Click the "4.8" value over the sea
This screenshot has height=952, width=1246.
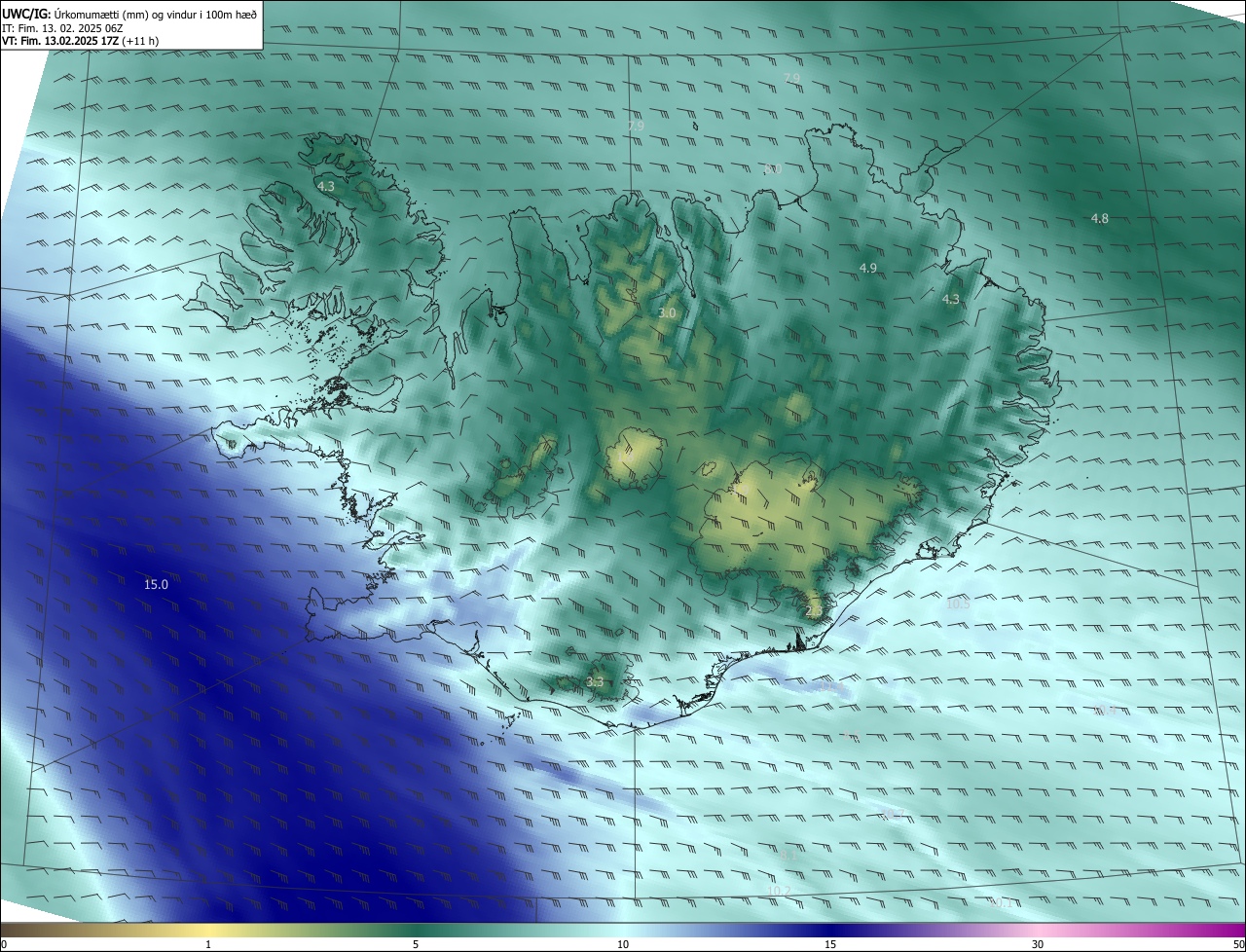(x=1100, y=219)
